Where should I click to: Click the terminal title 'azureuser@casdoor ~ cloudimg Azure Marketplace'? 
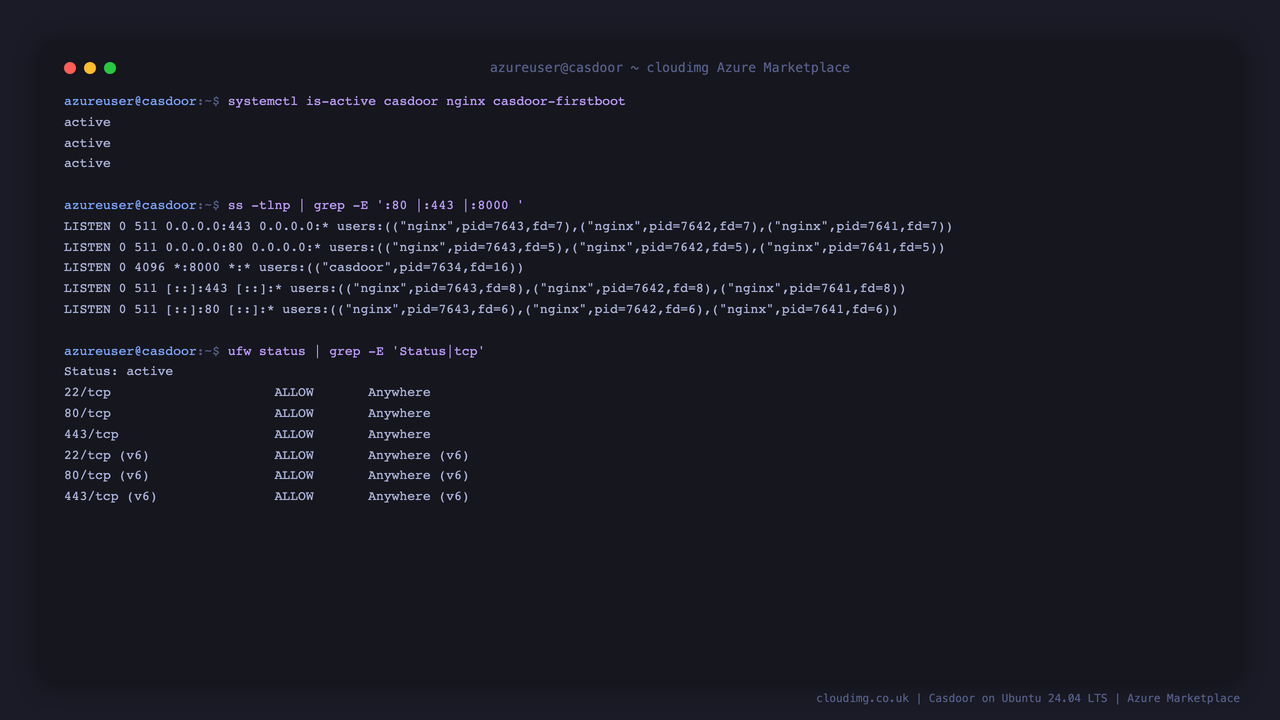click(x=670, y=68)
